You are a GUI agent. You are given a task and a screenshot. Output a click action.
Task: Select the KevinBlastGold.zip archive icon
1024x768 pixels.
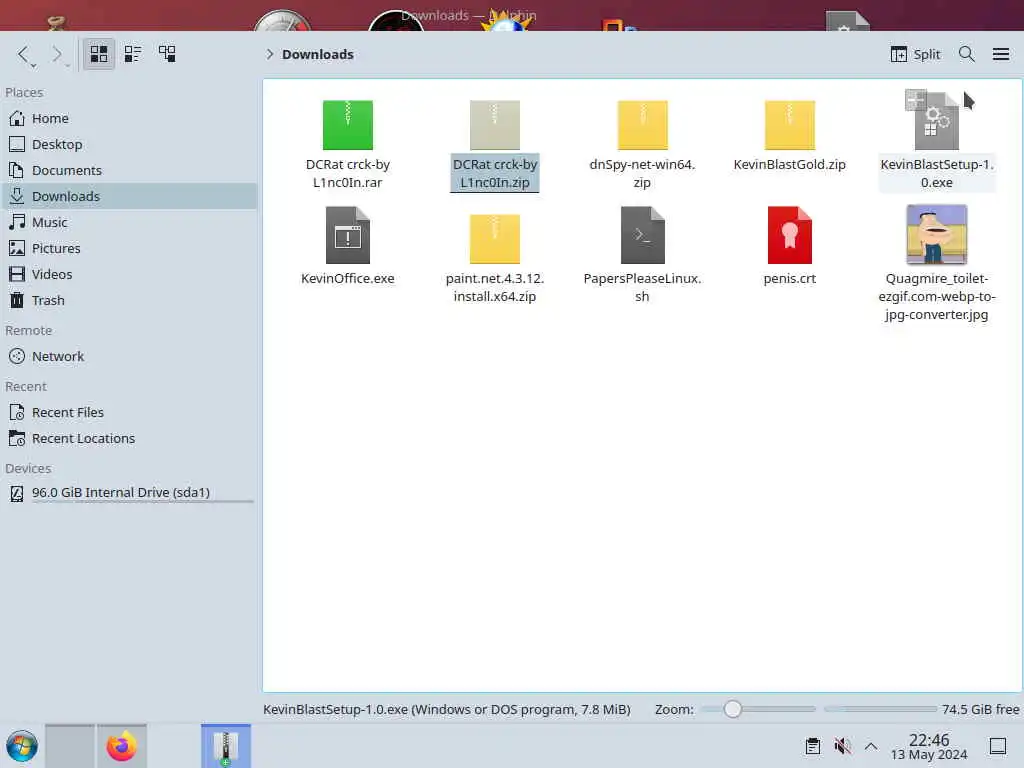(x=790, y=125)
